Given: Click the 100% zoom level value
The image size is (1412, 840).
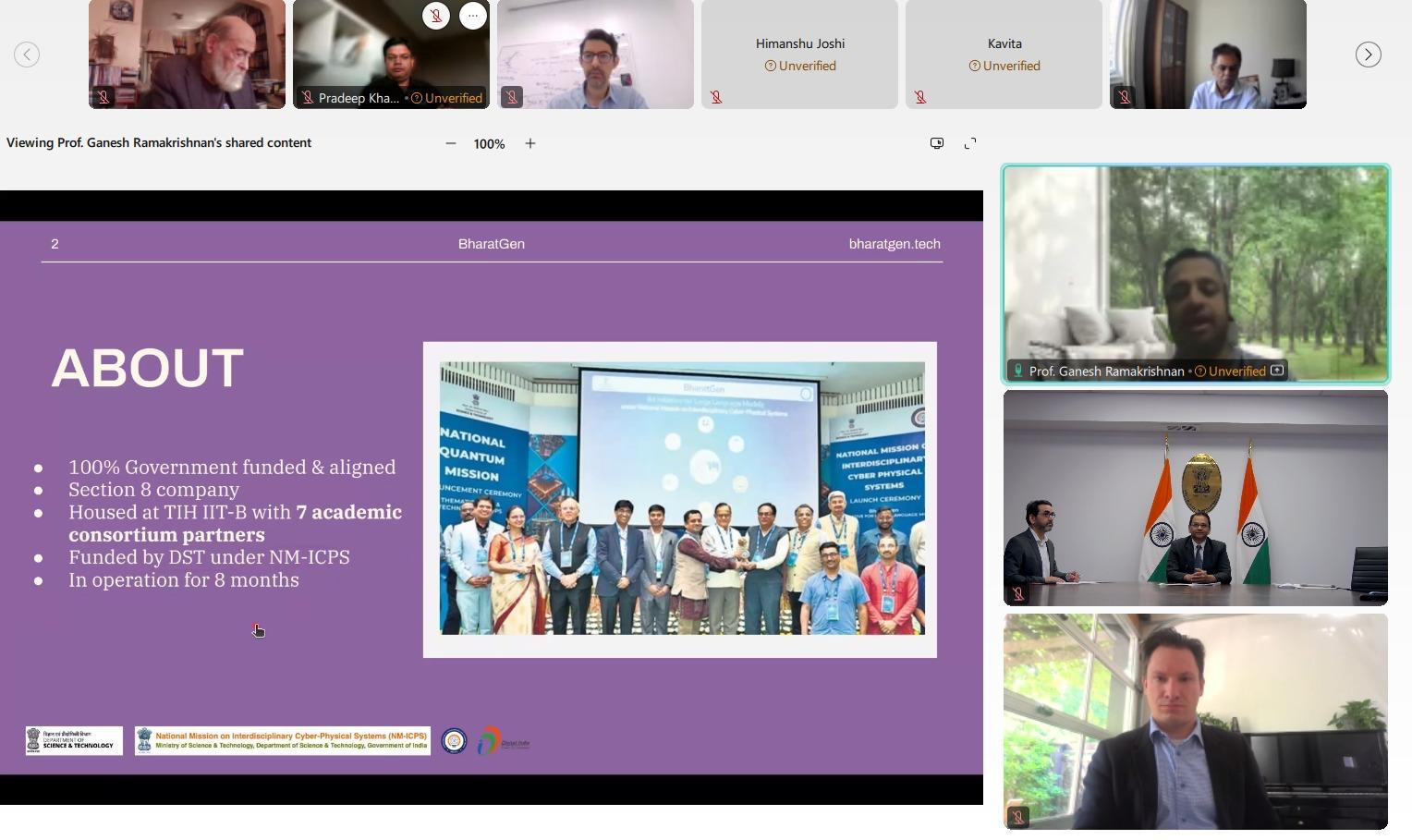Looking at the screenshot, I should click(x=489, y=144).
